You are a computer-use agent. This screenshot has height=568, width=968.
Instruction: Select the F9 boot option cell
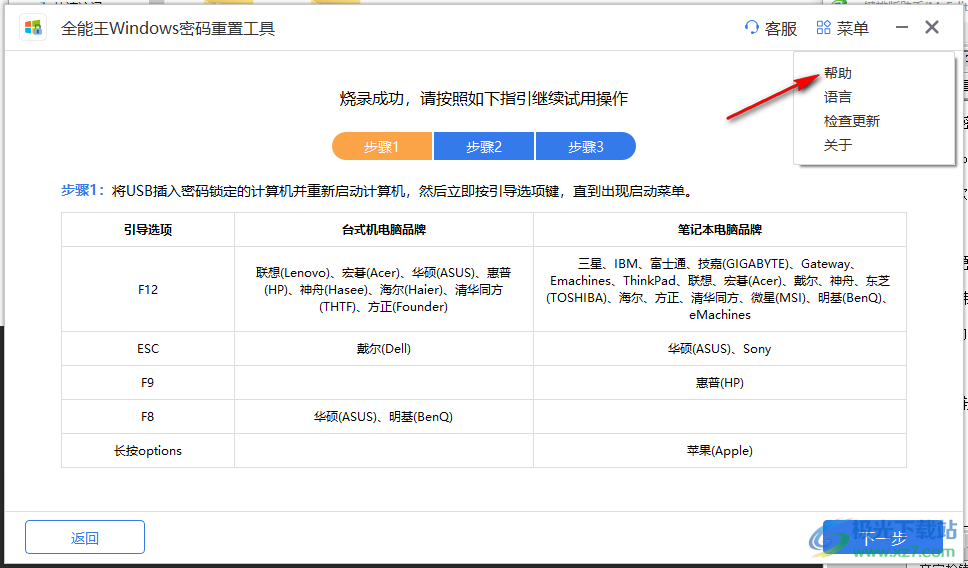click(148, 383)
